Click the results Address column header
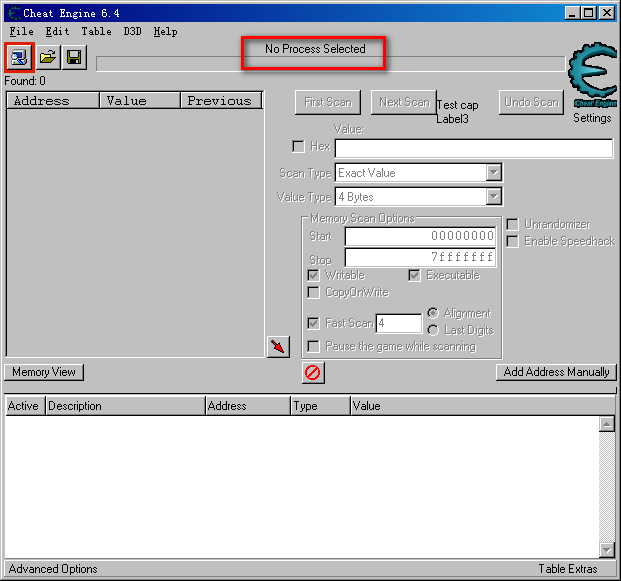Screen dimensions: 621x581 [x=53, y=101]
